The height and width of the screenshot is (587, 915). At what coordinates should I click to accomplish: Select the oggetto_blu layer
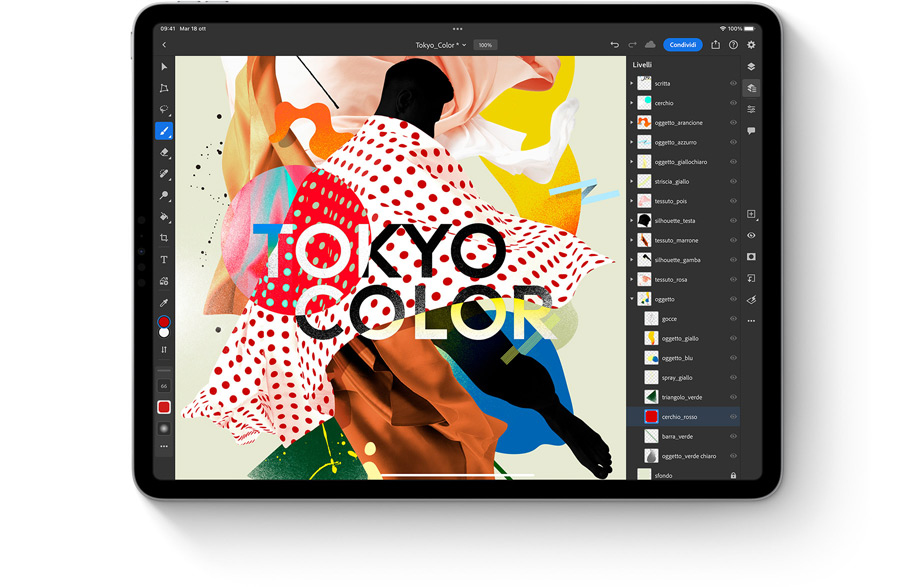pyautogui.click(x=677, y=358)
